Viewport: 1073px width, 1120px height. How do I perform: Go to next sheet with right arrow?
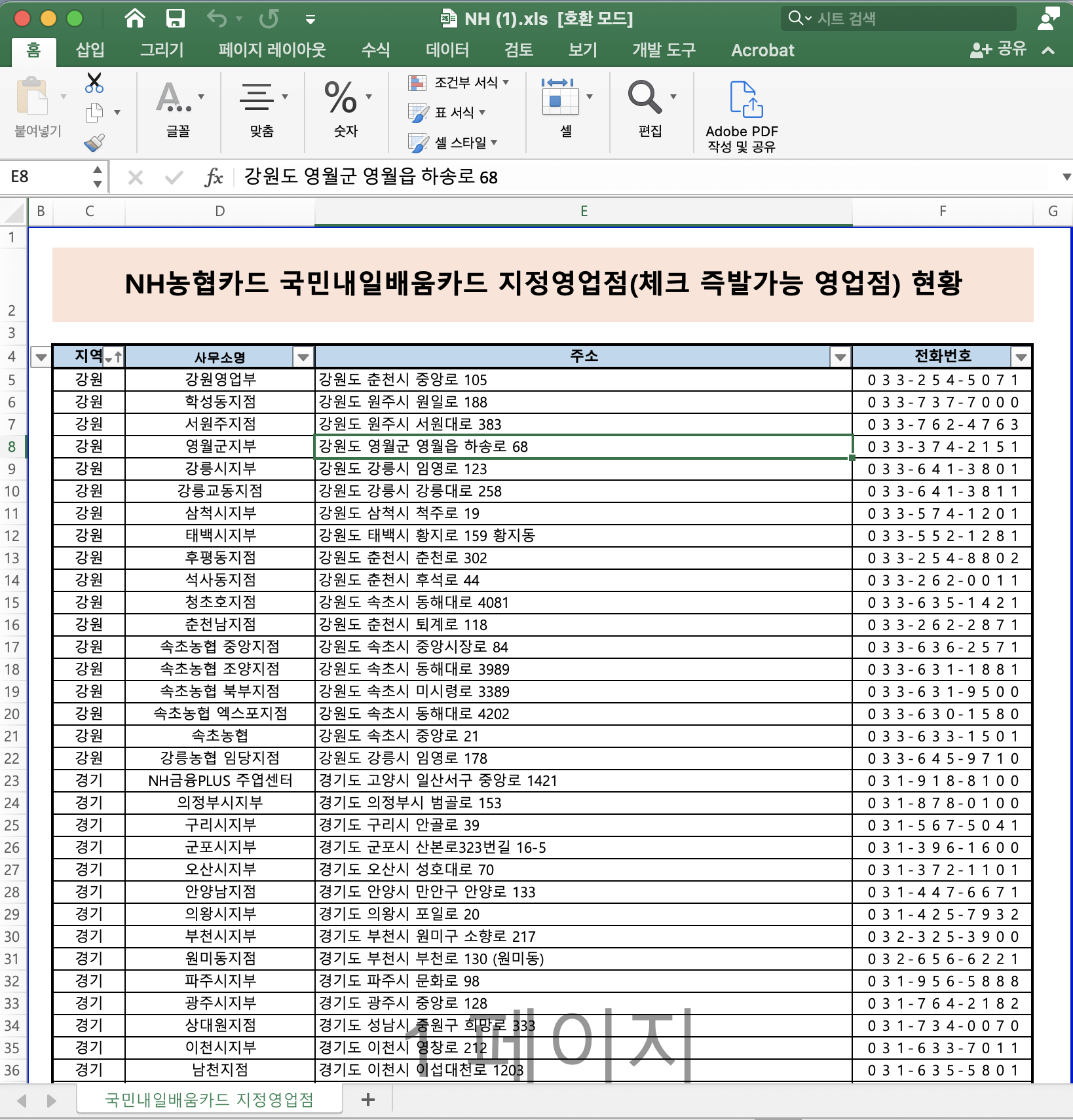point(51,1100)
